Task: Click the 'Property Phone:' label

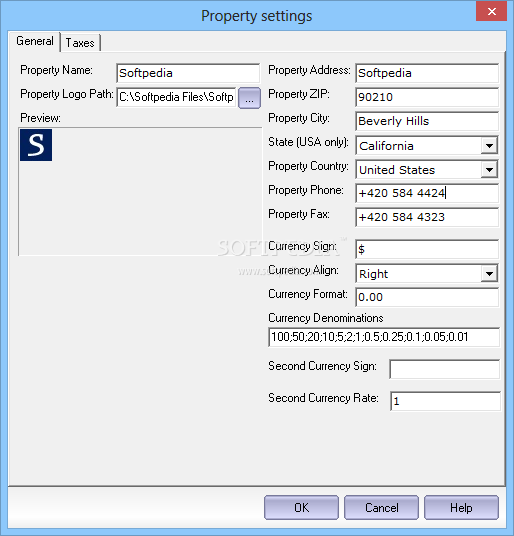Action: tap(306, 190)
